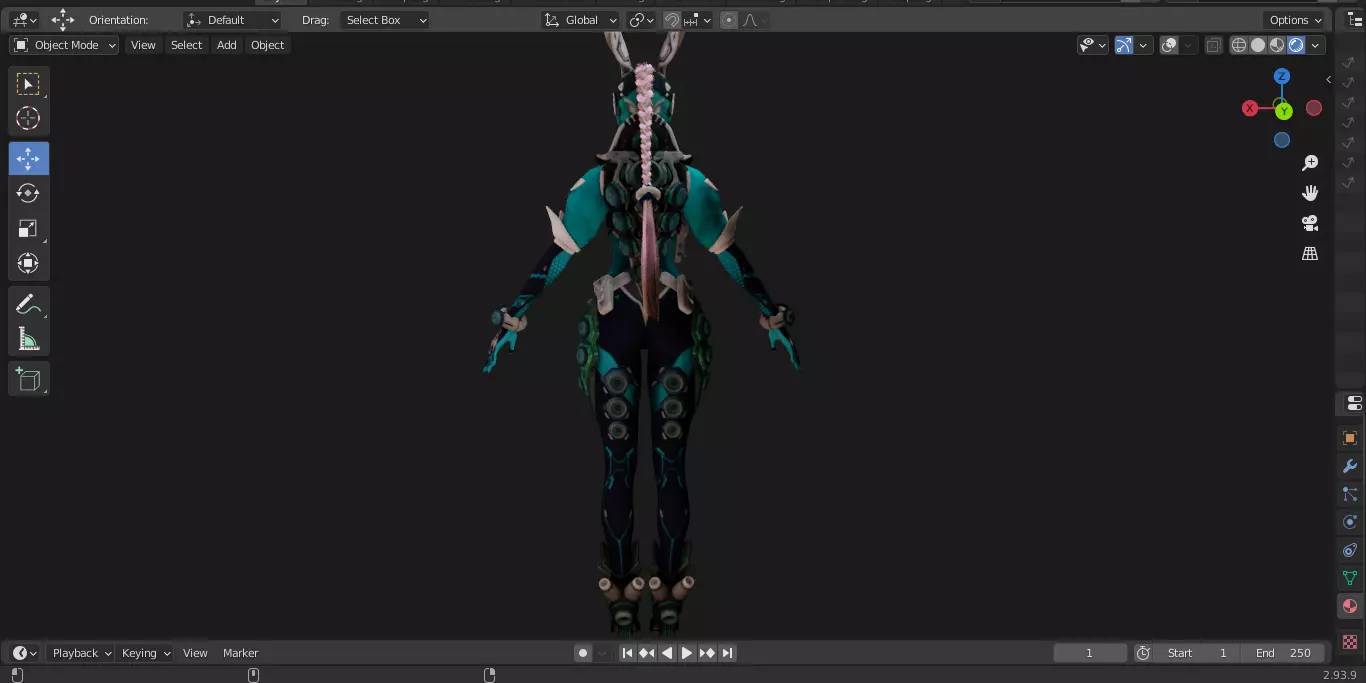This screenshot has width=1366, height=683.
Task: Toggle X-ray mode
Action: 1213,45
